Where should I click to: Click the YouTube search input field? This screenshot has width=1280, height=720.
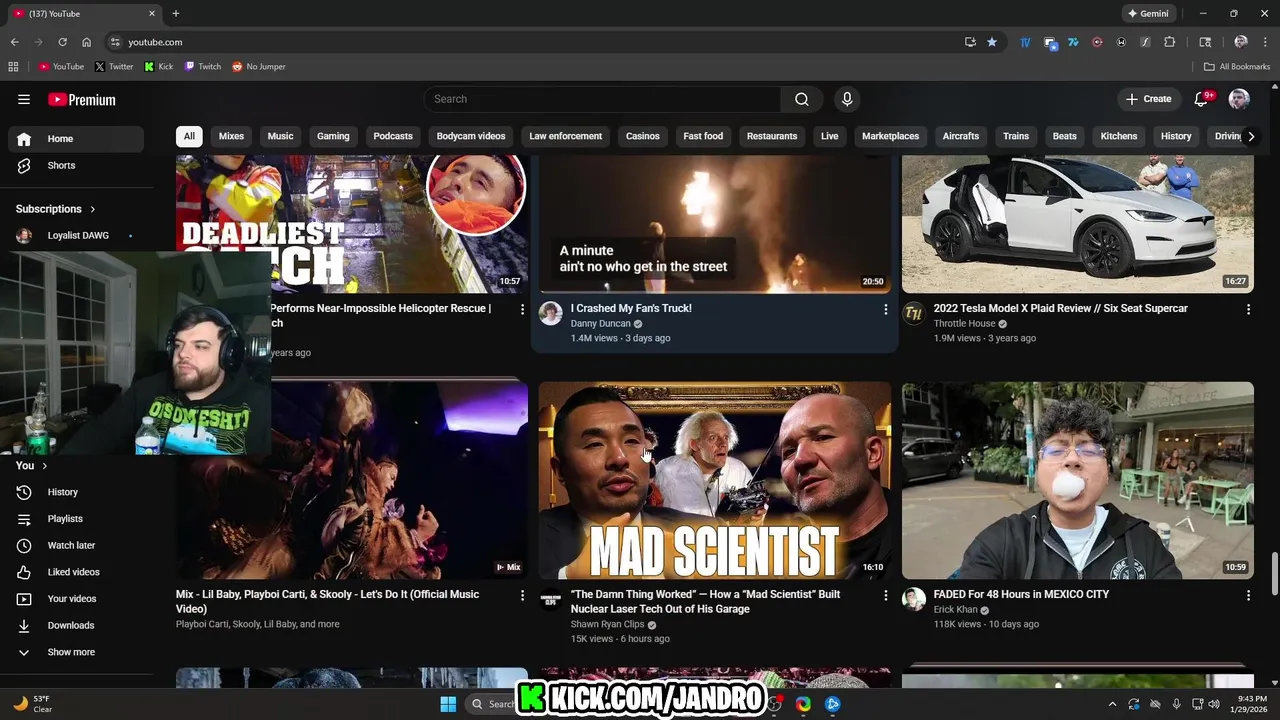(x=602, y=99)
